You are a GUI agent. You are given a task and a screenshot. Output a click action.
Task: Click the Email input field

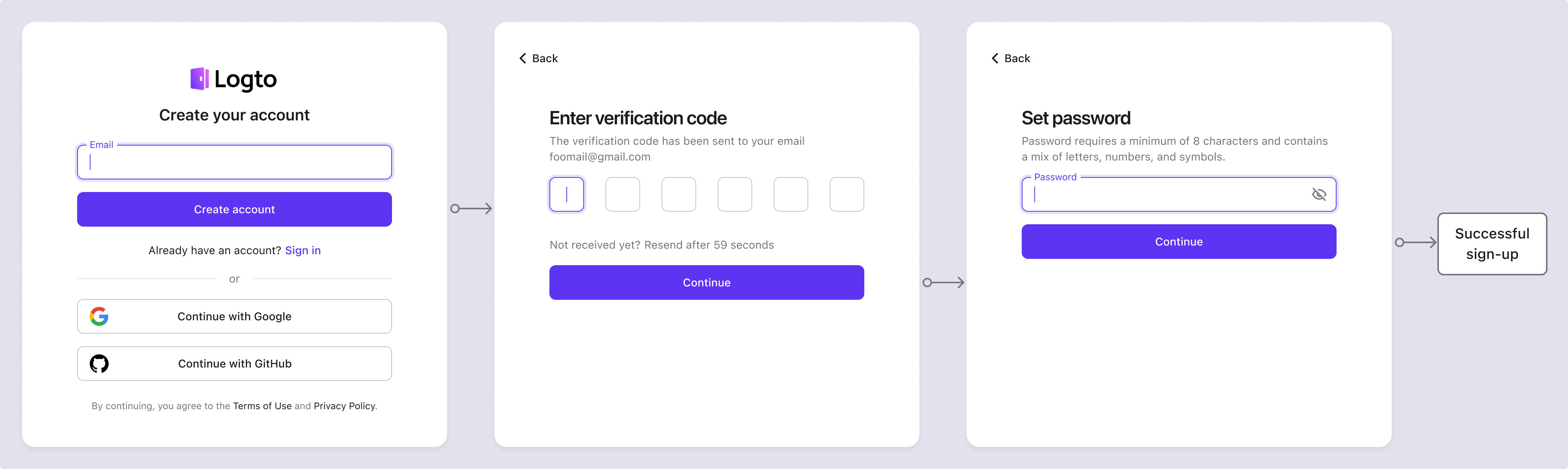(x=234, y=162)
